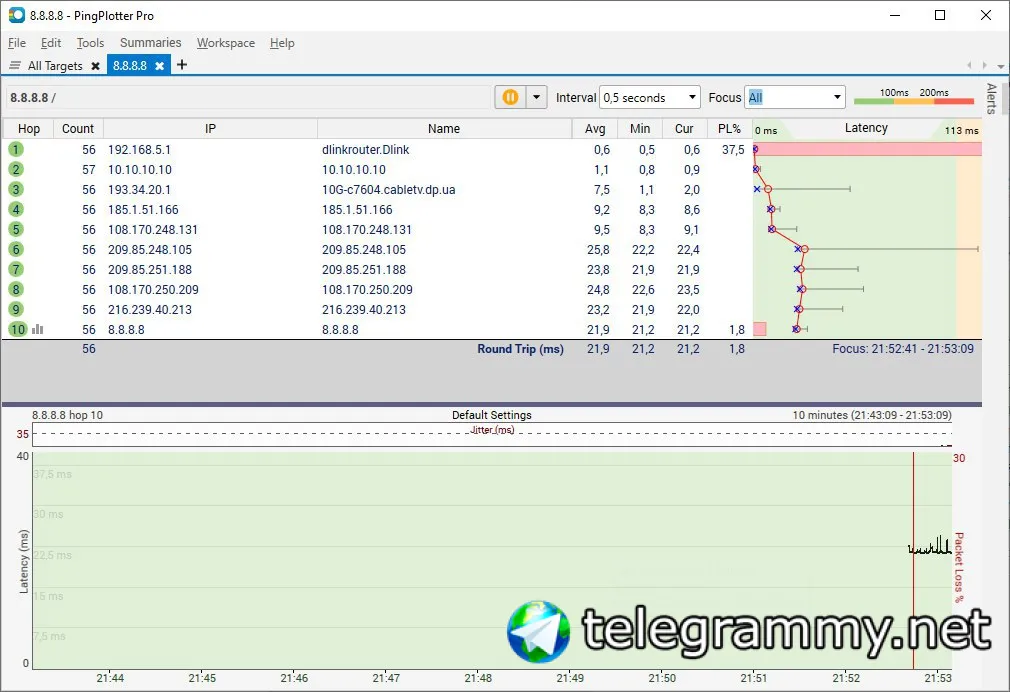Open the Alerts side panel
Viewport: 1010px width, 692px height.
pos(991,98)
